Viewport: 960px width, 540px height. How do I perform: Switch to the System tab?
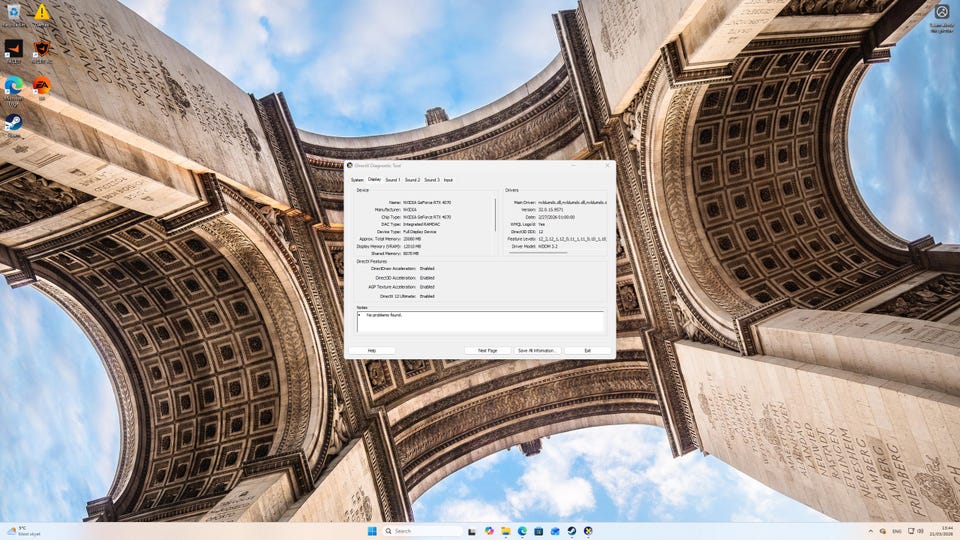pos(357,180)
